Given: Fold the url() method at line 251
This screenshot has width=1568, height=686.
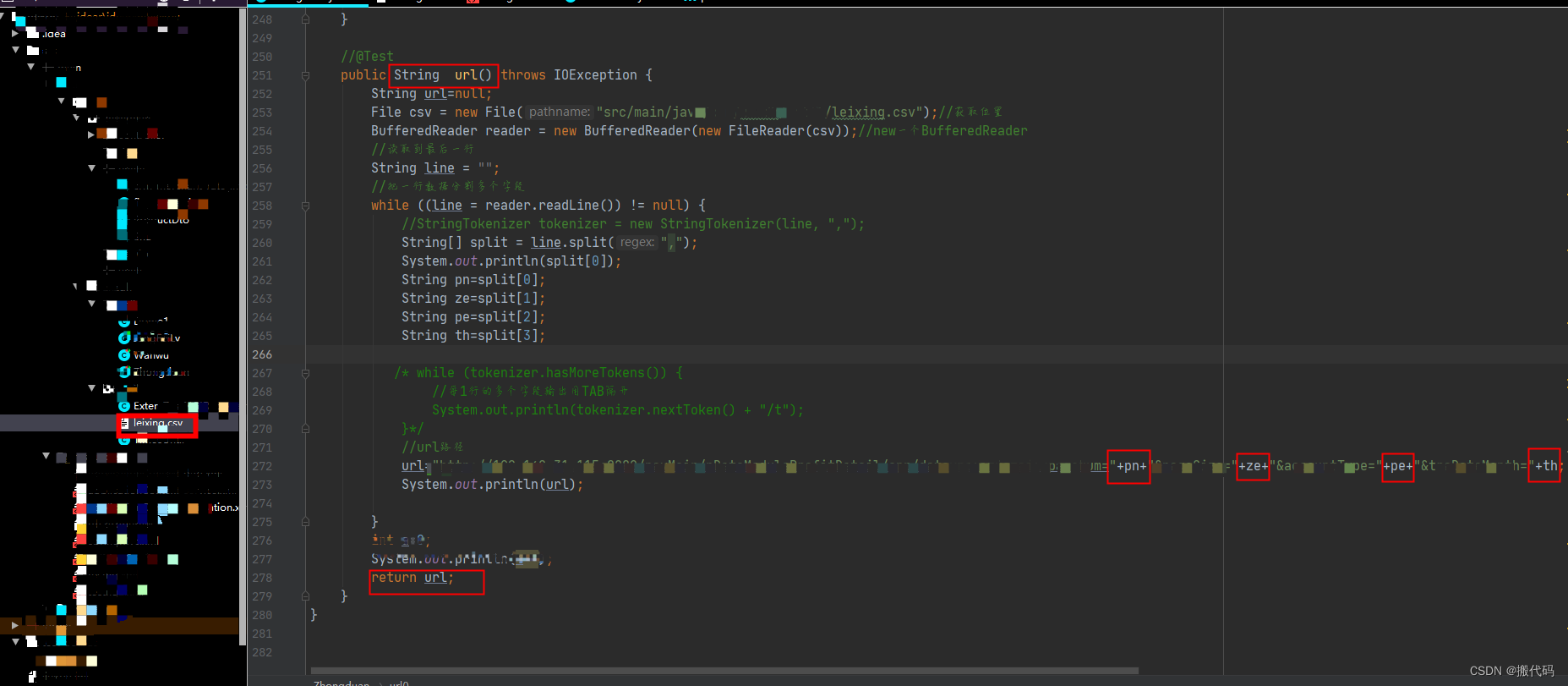Looking at the screenshot, I should 305,75.
